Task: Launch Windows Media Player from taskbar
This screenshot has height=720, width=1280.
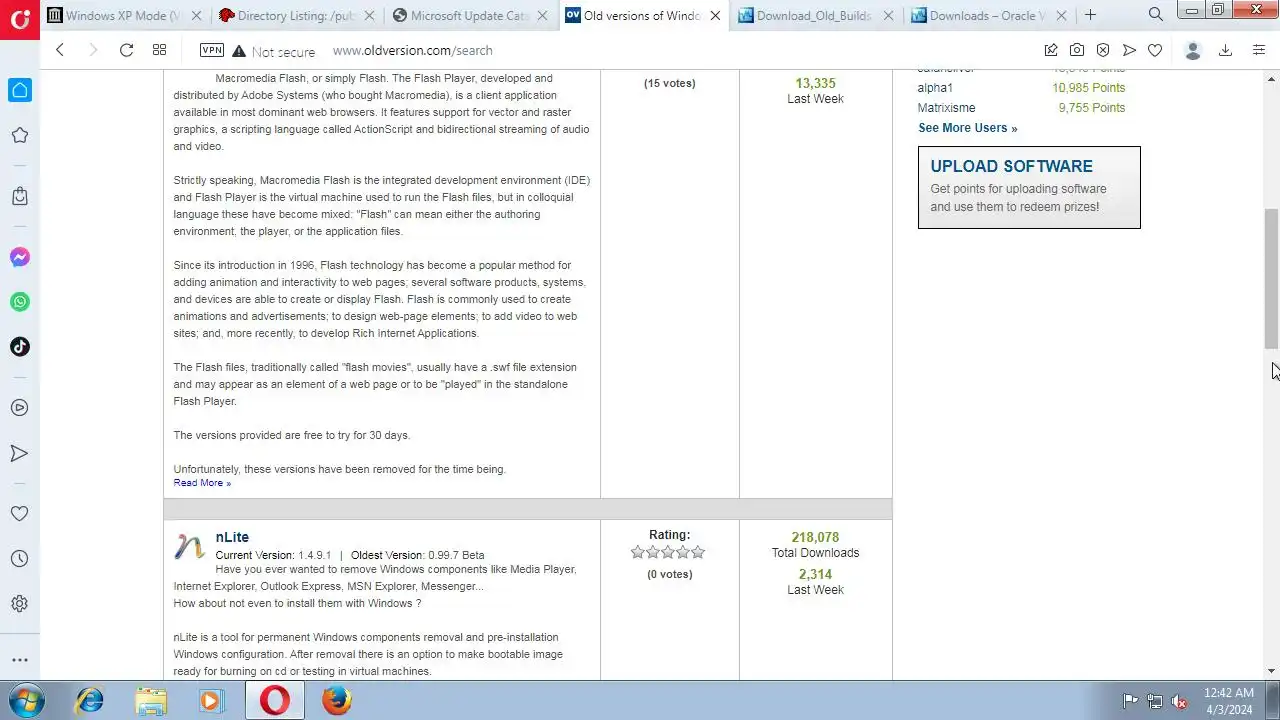Action: click(211, 701)
